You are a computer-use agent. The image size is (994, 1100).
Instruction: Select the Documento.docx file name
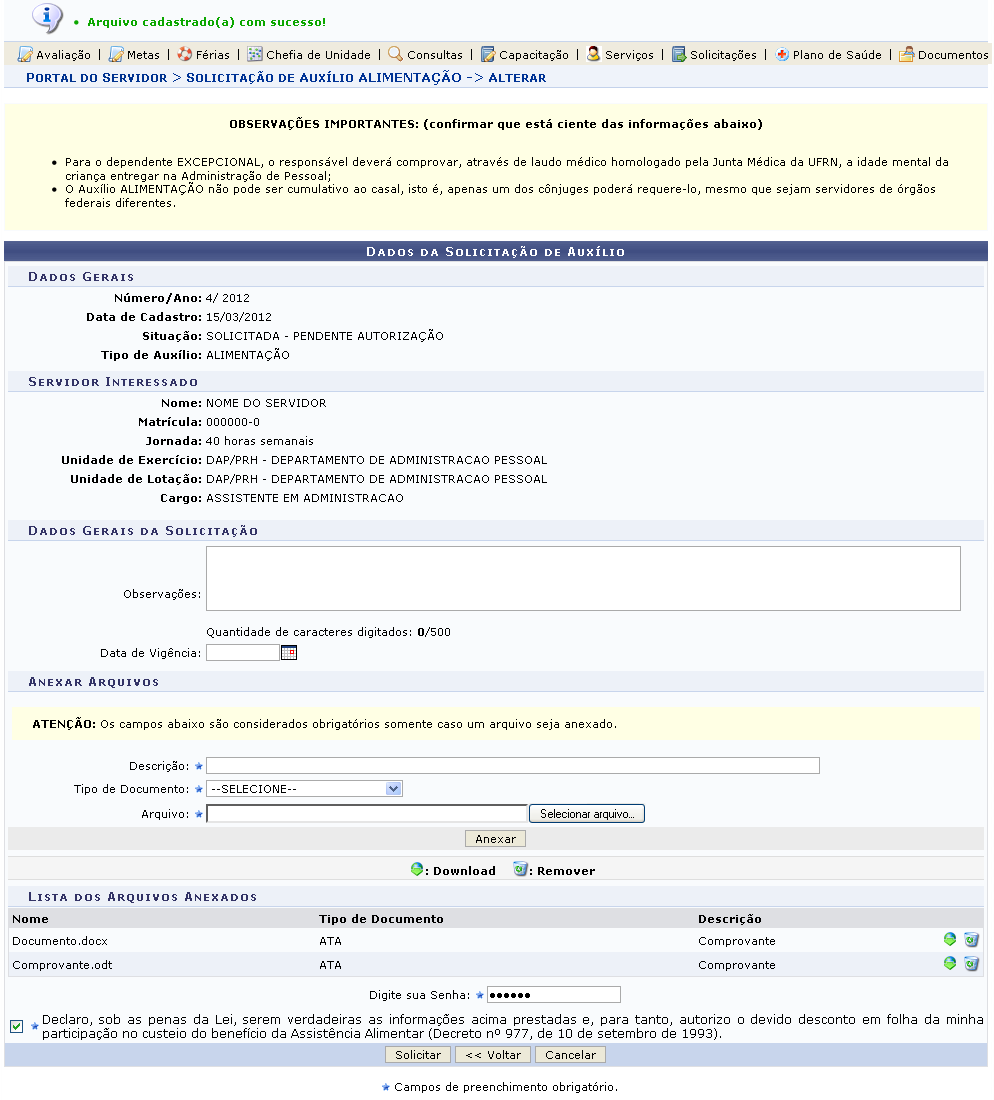coord(60,941)
